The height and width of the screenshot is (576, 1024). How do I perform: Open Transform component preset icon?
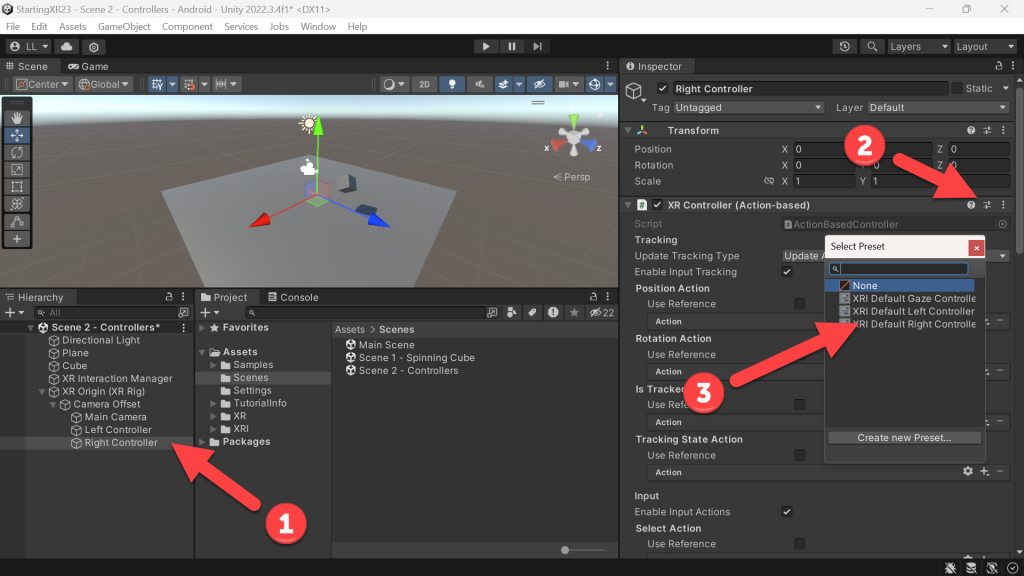pos(987,131)
